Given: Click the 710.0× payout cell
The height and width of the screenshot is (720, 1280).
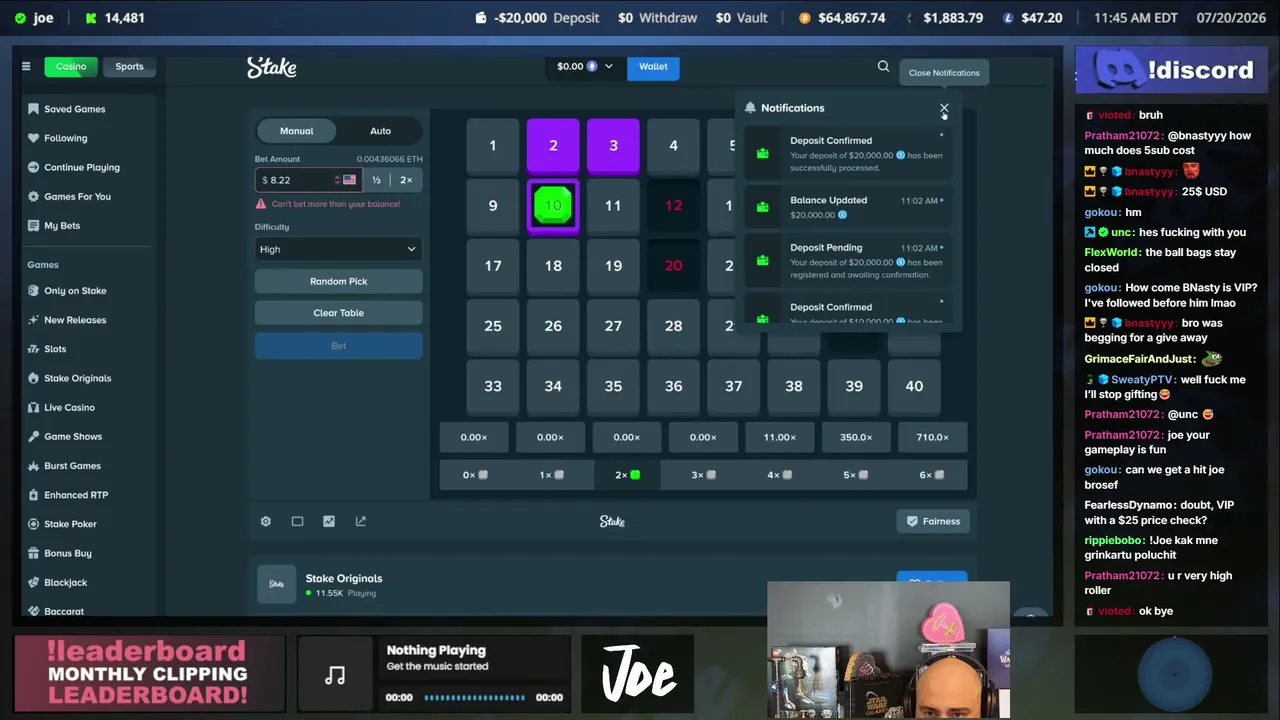Looking at the screenshot, I should (x=932, y=437).
